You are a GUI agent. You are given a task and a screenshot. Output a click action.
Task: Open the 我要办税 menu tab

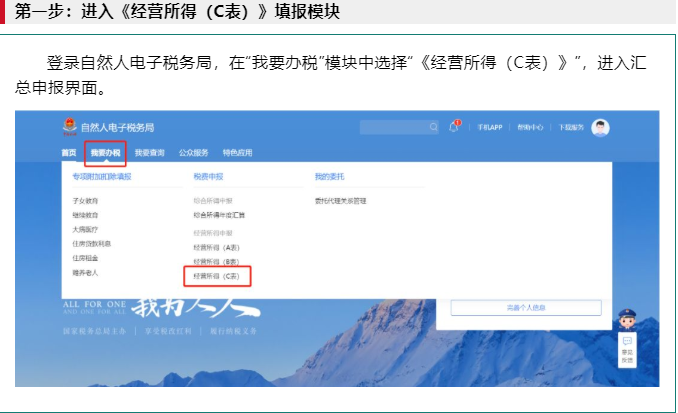tap(105, 153)
